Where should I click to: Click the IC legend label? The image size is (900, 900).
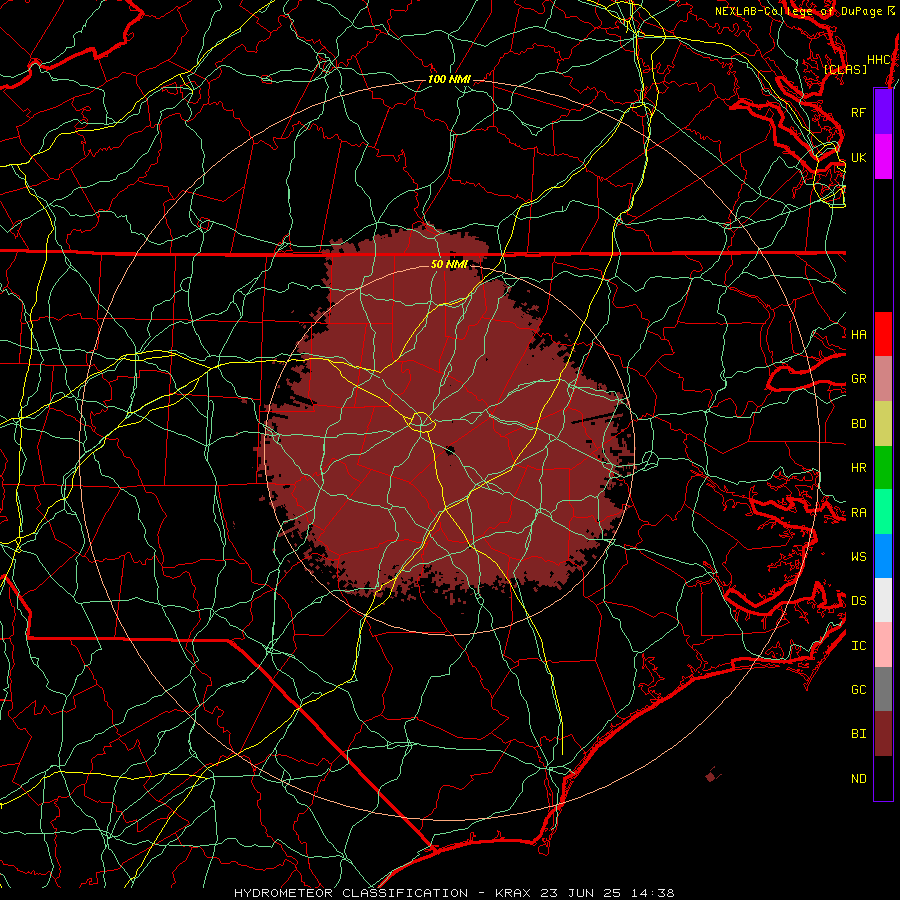(x=859, y=646)
